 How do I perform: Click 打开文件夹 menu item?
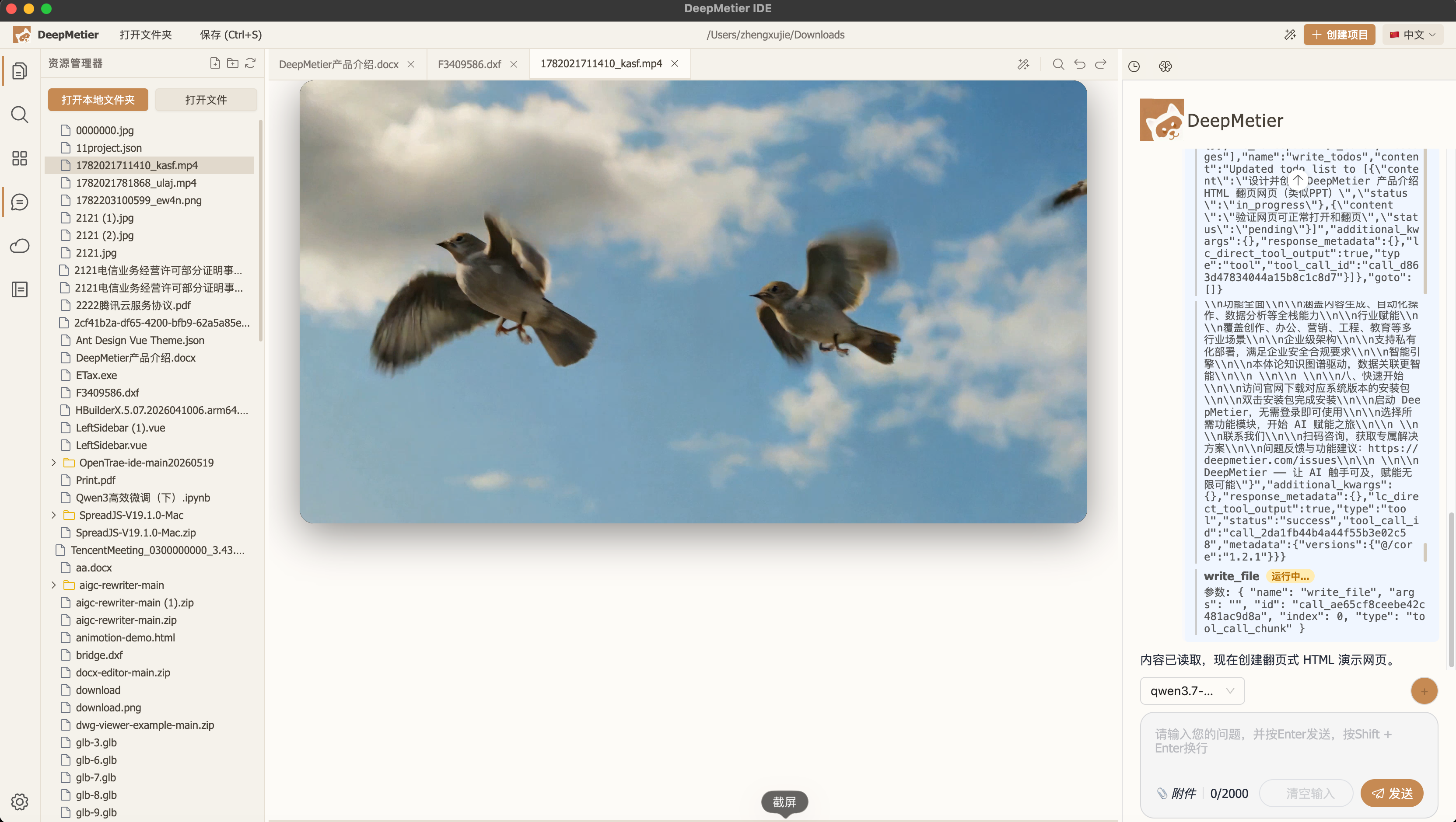[145, 35]
